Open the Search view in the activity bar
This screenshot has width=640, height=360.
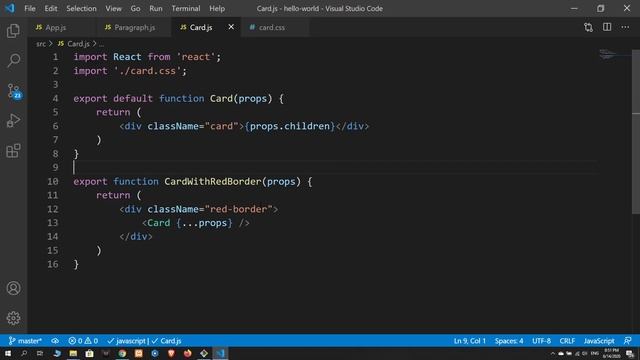(13, 61)
